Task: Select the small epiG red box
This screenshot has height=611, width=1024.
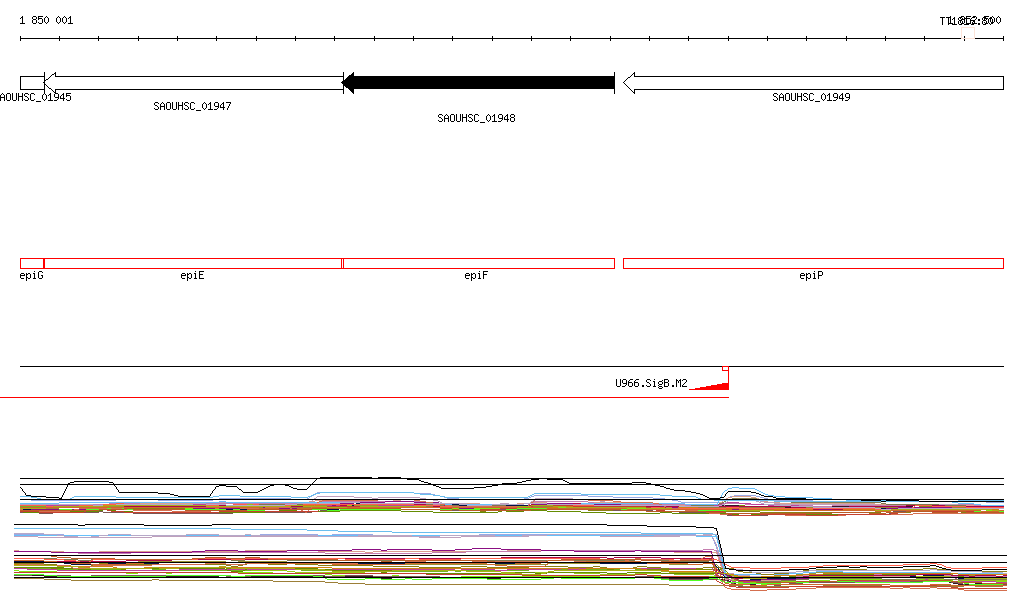Action: [32, 264]
